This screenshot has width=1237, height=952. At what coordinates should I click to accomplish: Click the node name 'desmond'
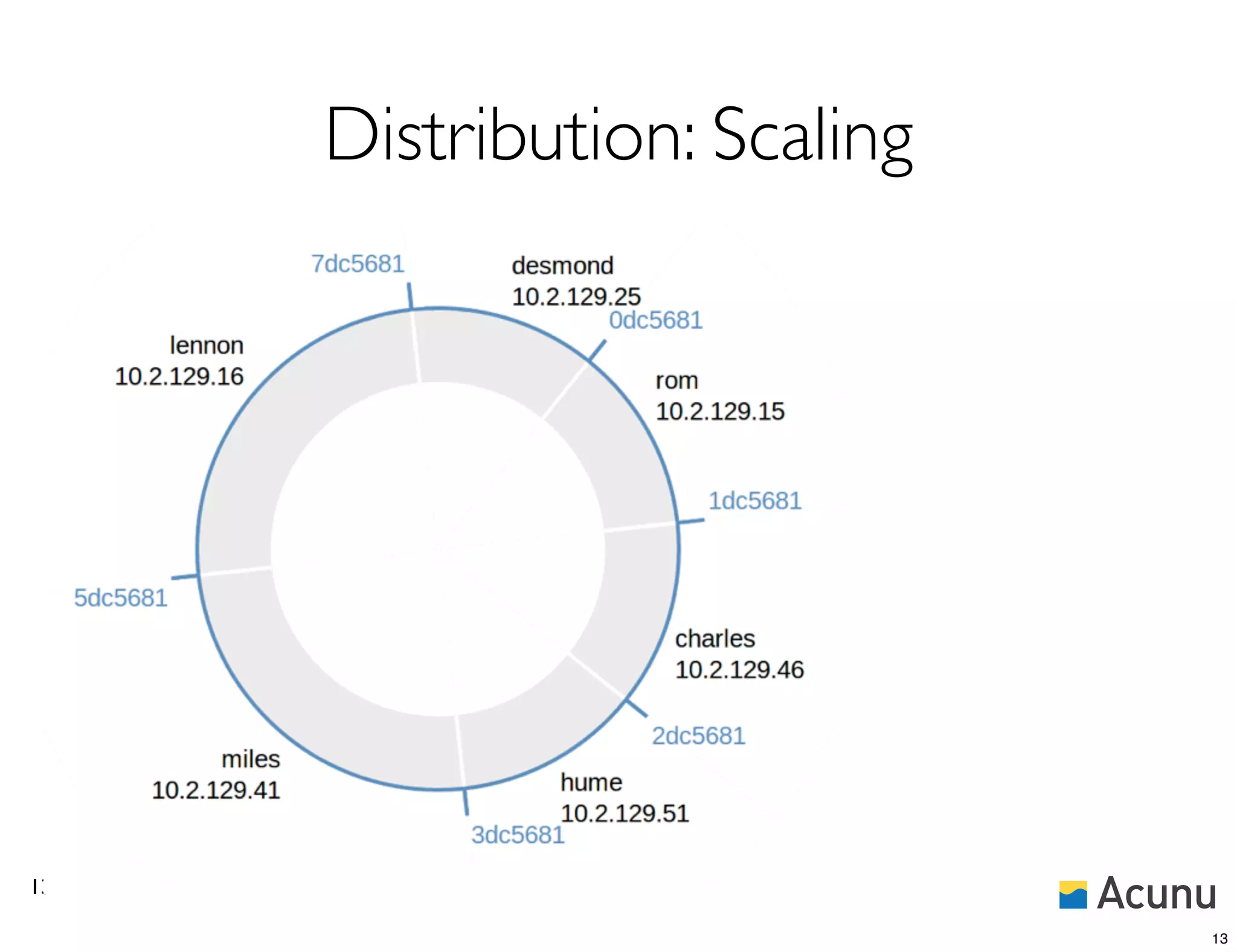coord(562,266)
